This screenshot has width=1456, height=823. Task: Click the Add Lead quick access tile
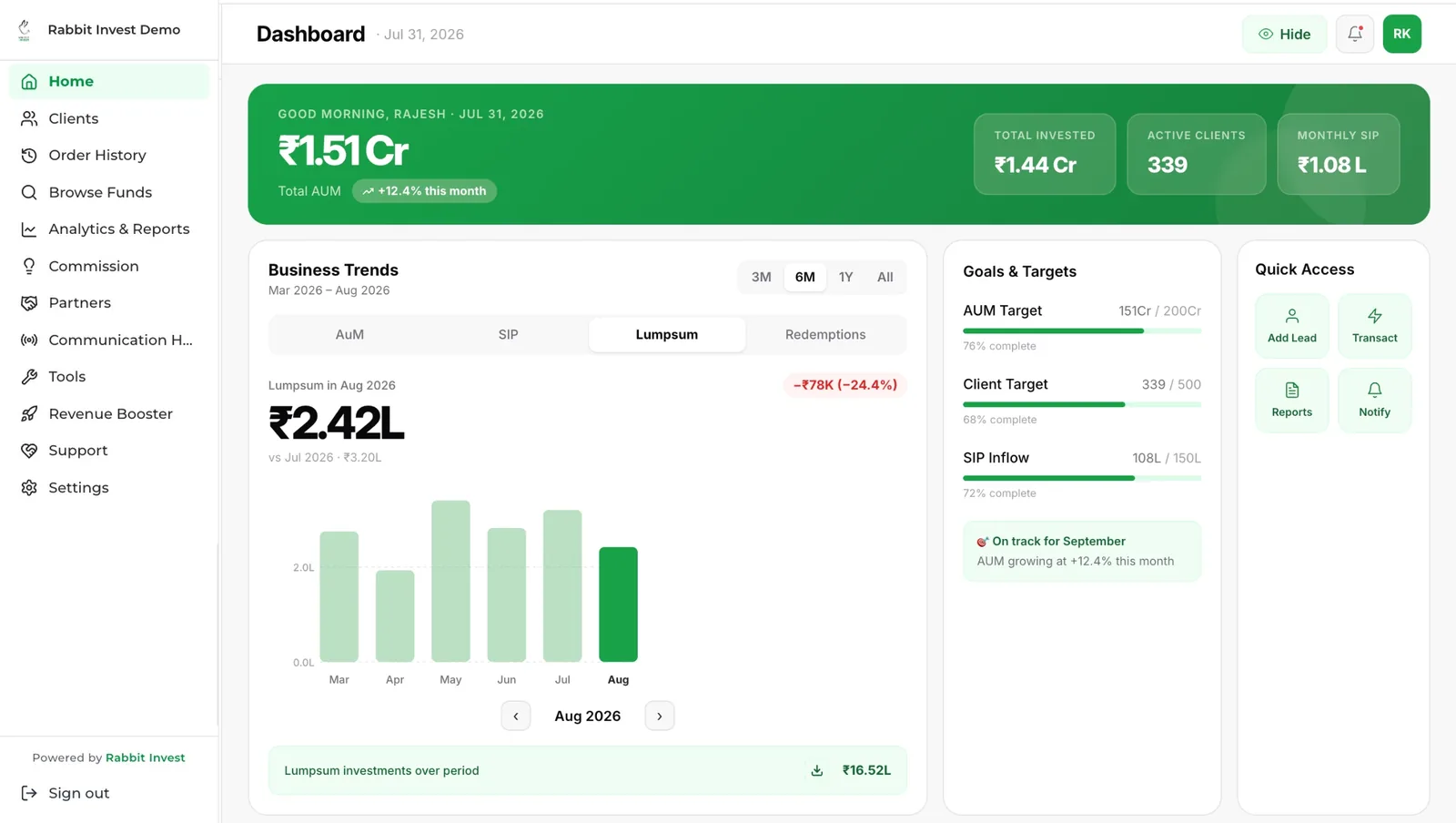[x=1292, y=326]
